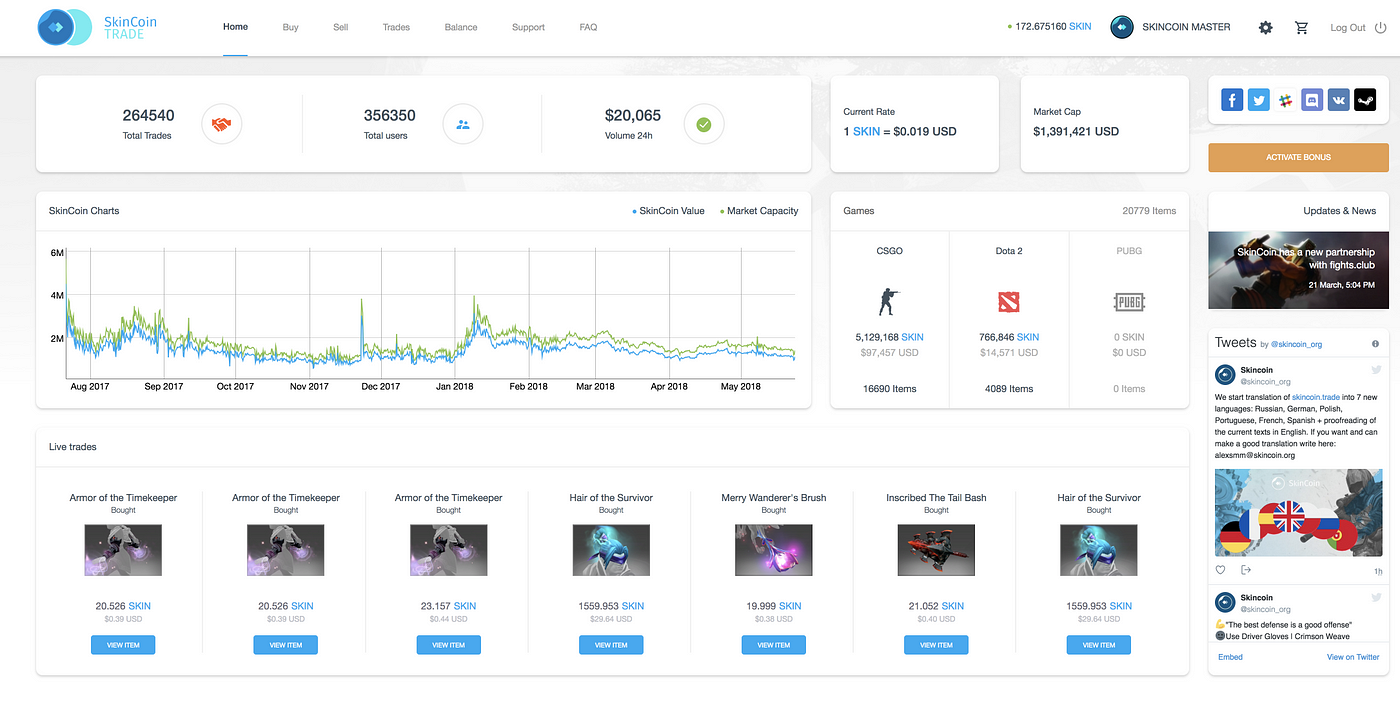Screen dimensions: 1400x703
Task: Click the Jan 2018 chart axis label
Action: tap(455, 386)
